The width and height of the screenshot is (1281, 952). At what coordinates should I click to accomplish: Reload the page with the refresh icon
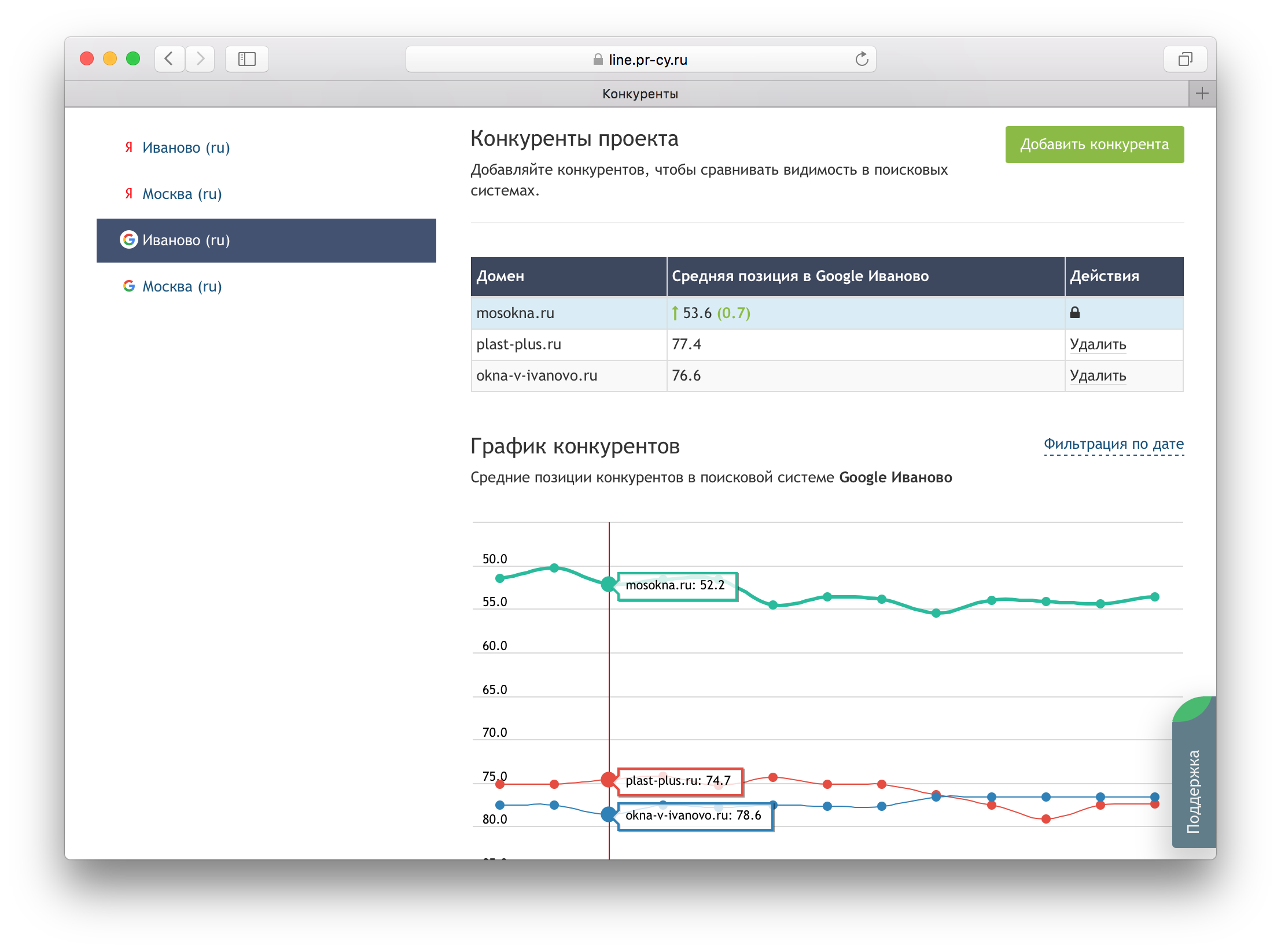(x=862, y=59)
